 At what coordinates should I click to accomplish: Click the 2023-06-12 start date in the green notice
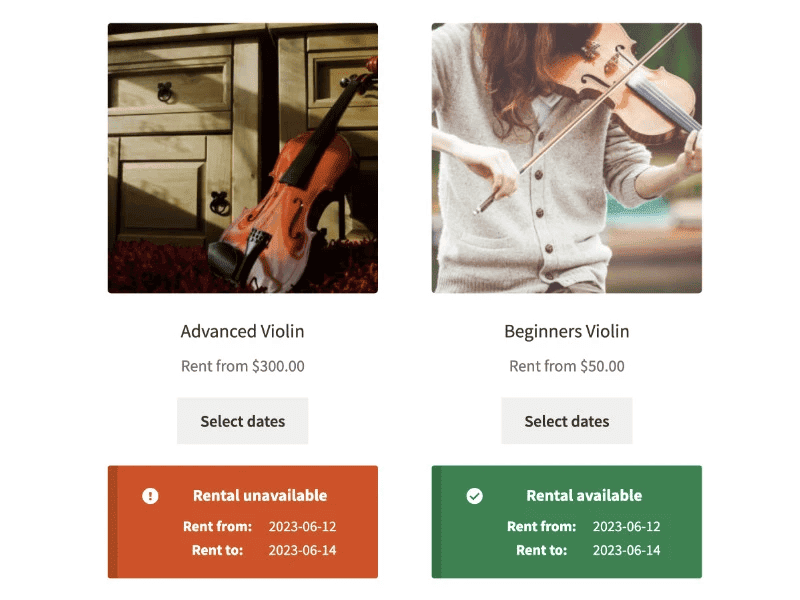tap(627, 527)
